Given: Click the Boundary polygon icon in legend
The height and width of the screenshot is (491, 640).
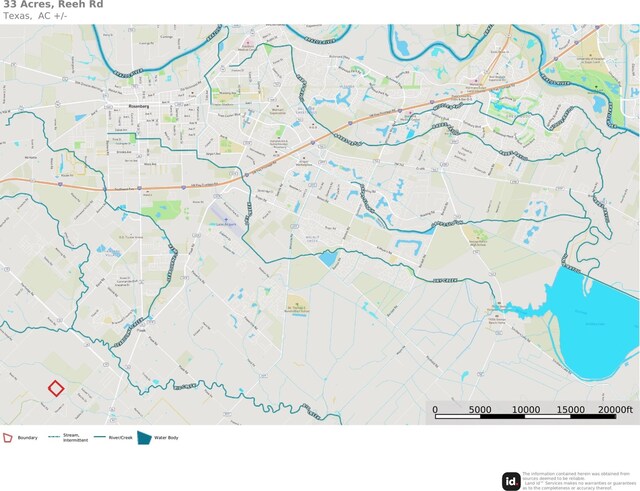Looking at the screenshot, I should (x=8, y=438).
